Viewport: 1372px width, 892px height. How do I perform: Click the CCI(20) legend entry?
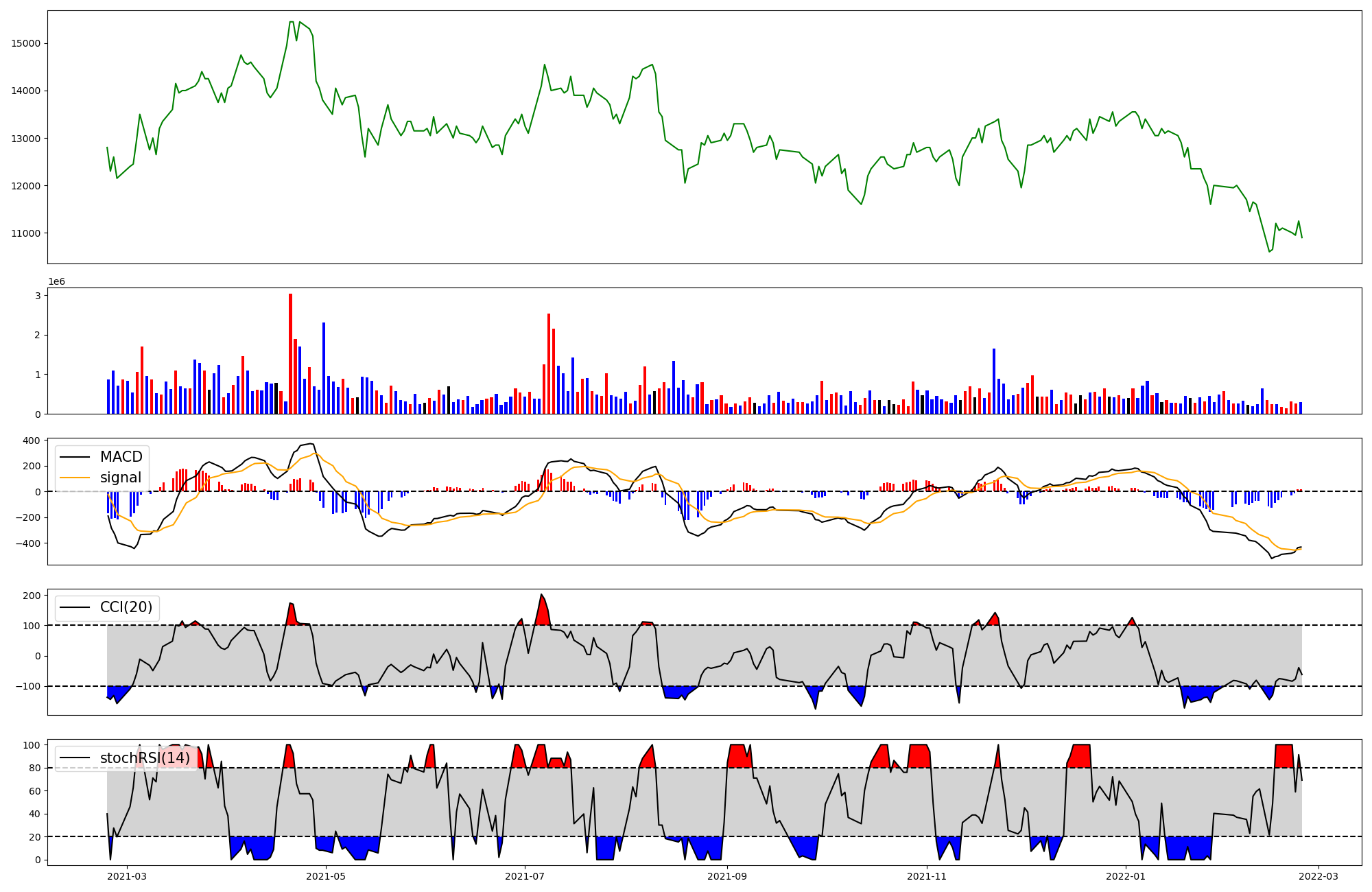[126, 607]
